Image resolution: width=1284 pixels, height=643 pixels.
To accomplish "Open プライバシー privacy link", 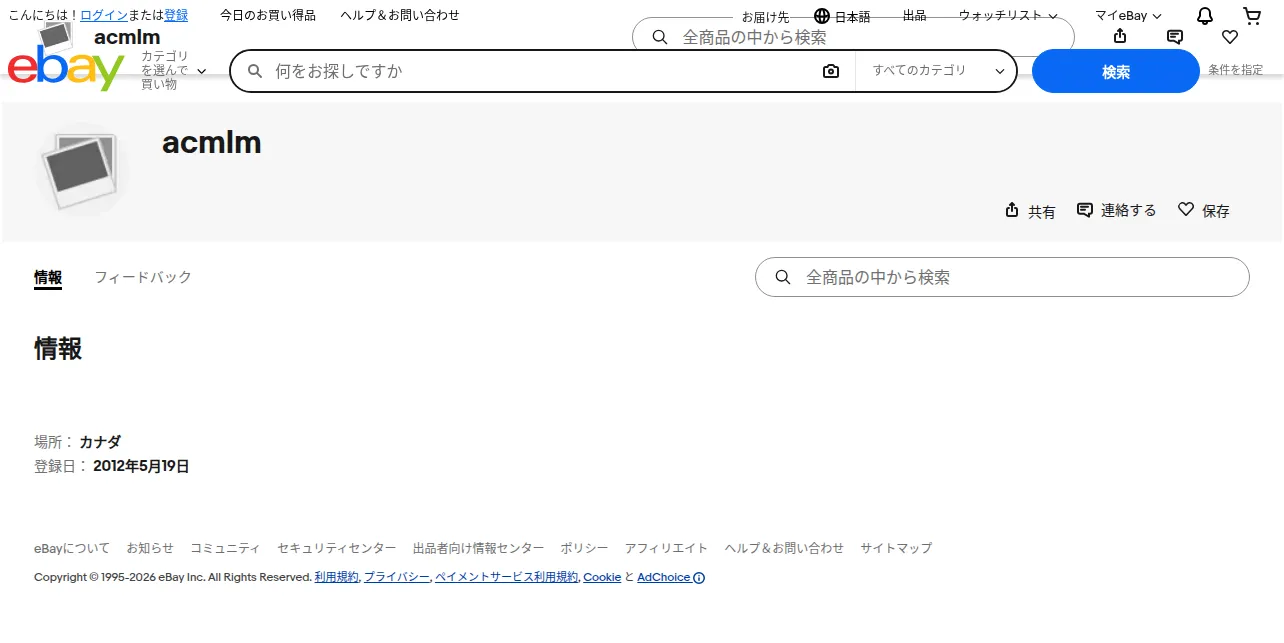I will click(397, 578).
